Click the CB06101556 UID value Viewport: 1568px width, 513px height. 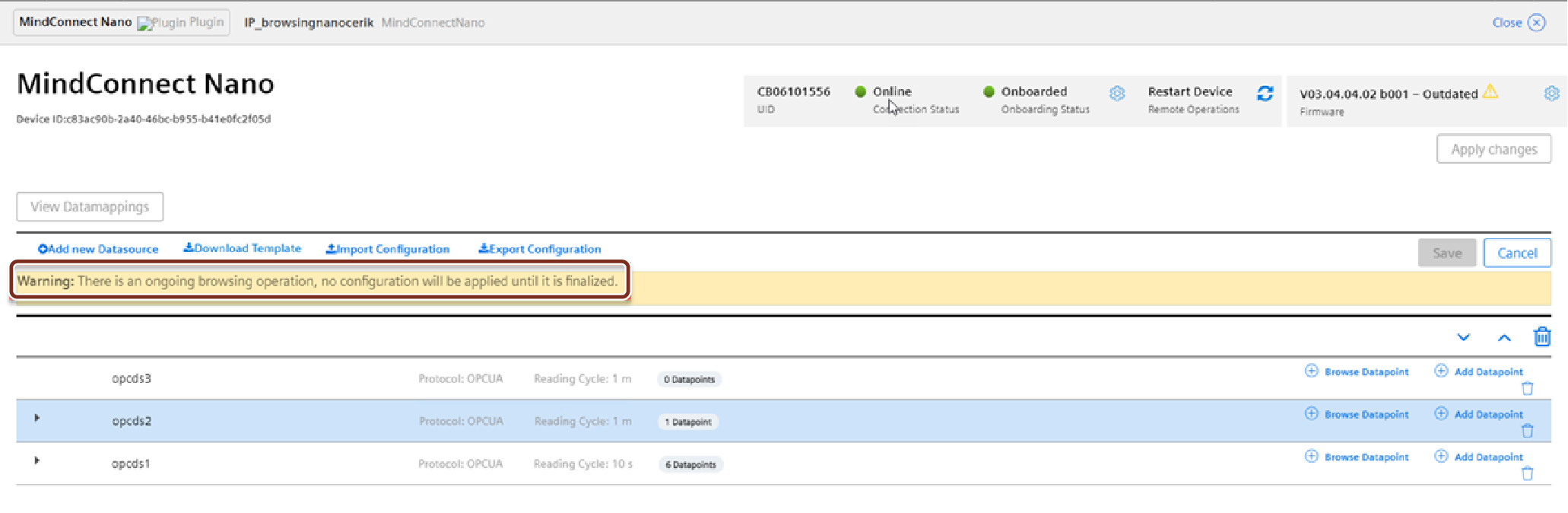(x=794, y=91)
